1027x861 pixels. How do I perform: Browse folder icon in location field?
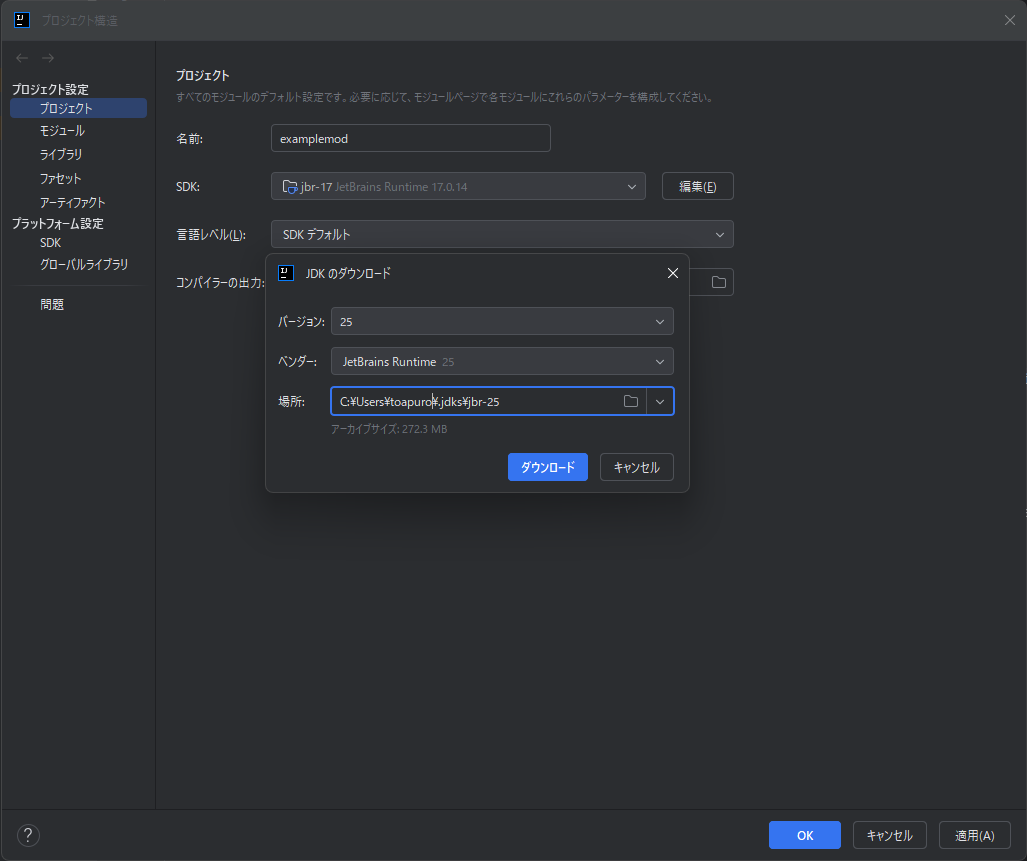(x=631, y=401)
